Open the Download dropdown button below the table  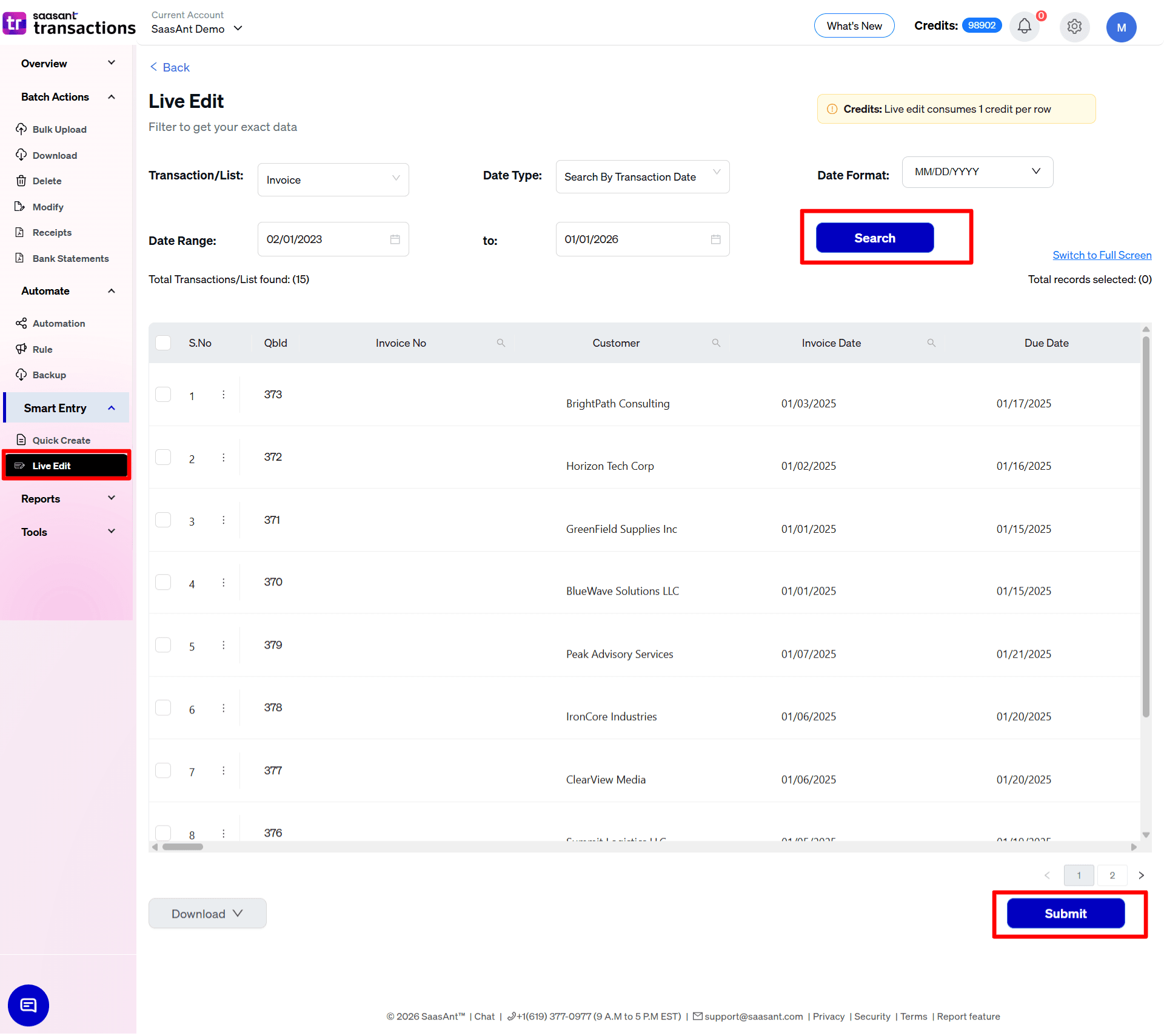(207, 914)
